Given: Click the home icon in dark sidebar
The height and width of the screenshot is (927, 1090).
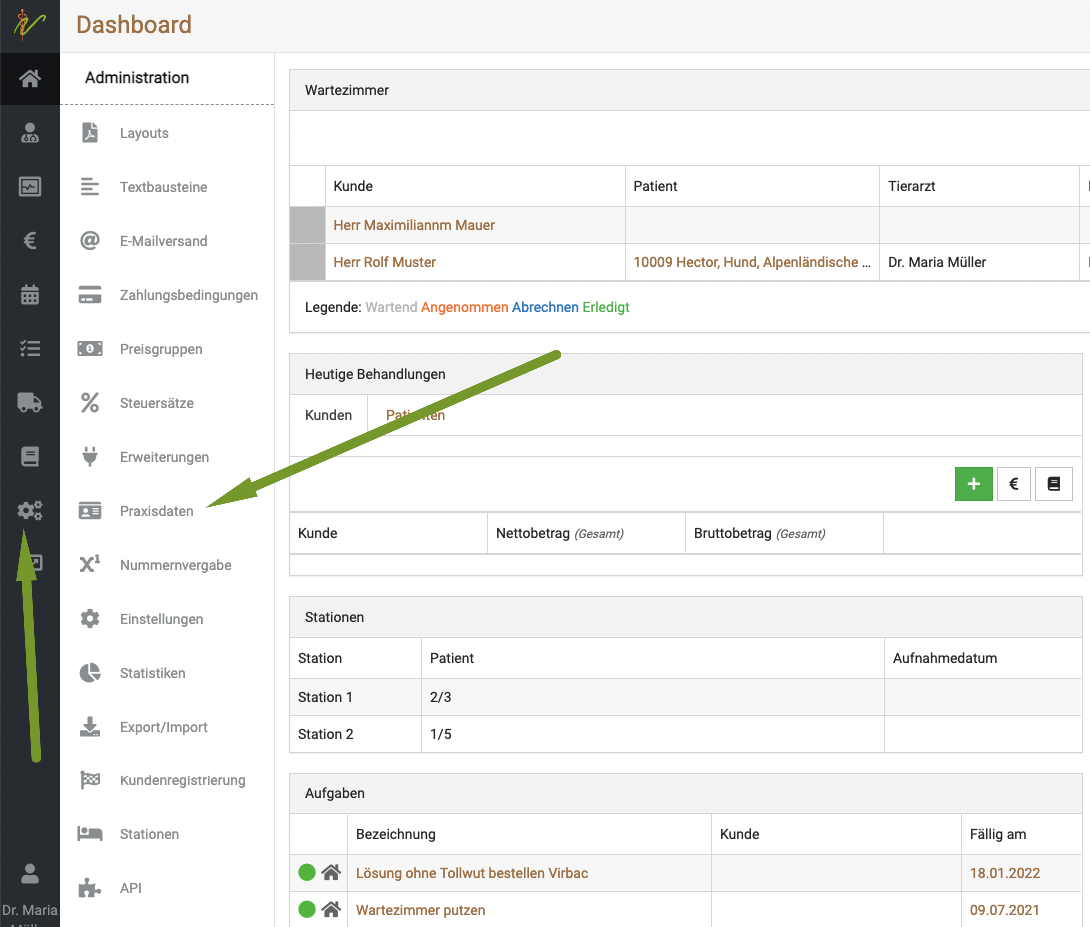Looking at the screenshot, I should 30,79.
